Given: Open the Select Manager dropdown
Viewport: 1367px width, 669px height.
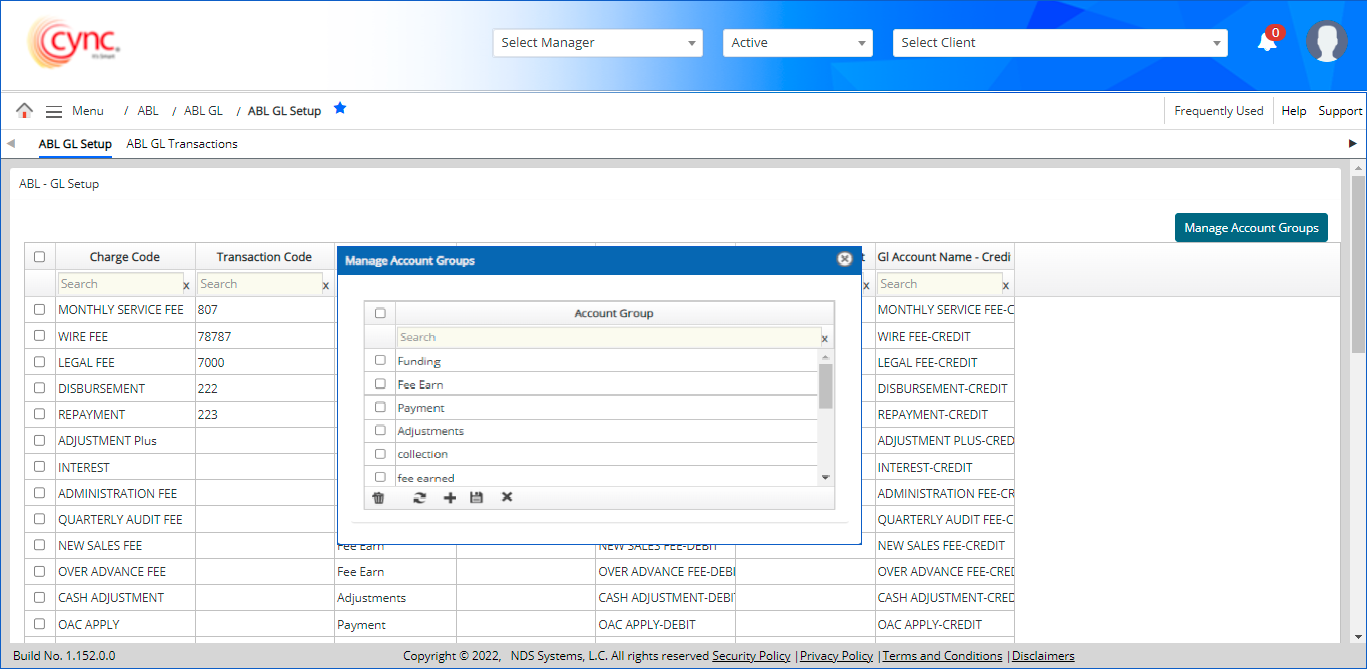Looking at the screenshot, I should coord(598,43).
